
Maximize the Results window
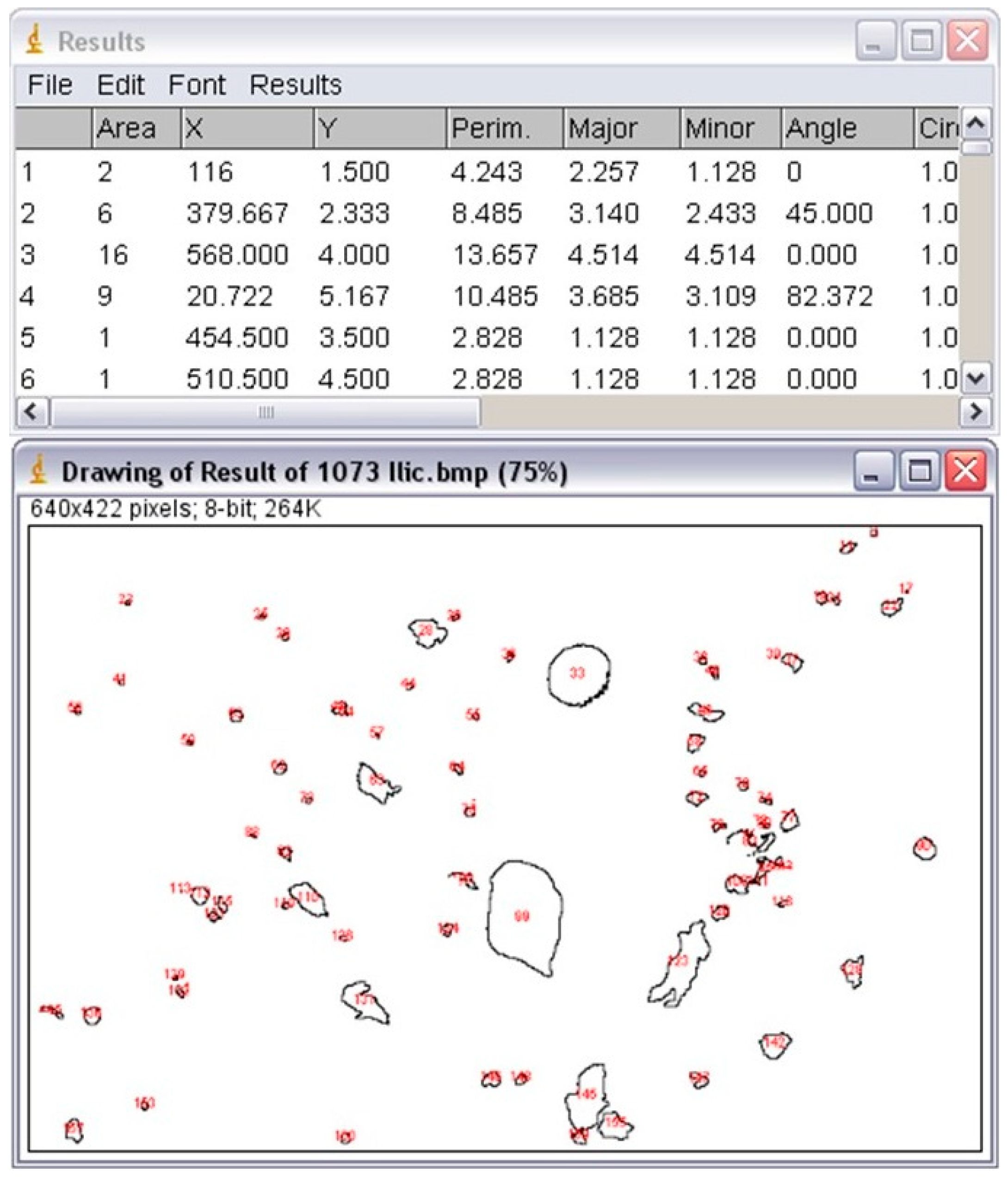(921, 41)
